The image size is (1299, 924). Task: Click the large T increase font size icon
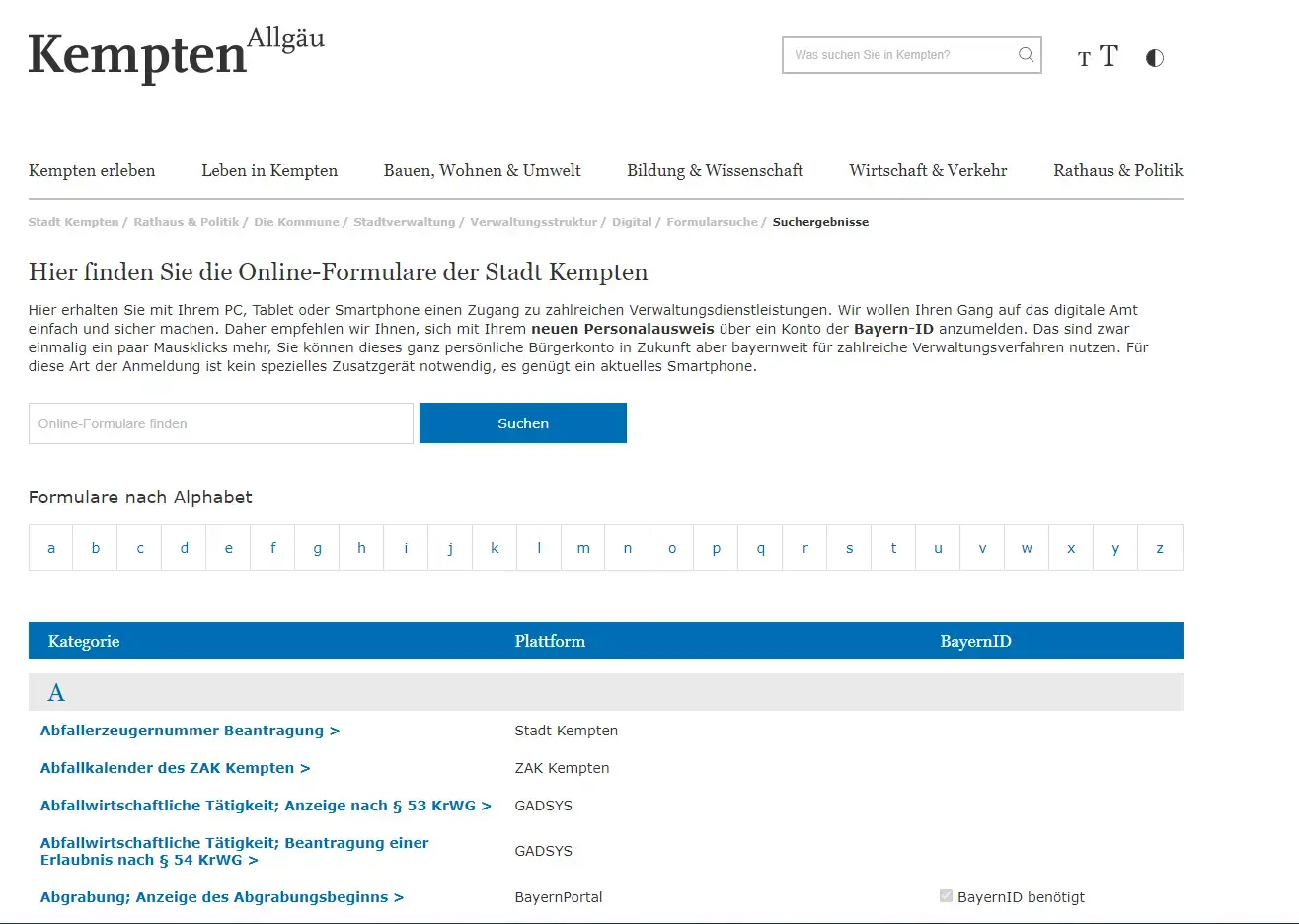click(x=1109, y=56)
